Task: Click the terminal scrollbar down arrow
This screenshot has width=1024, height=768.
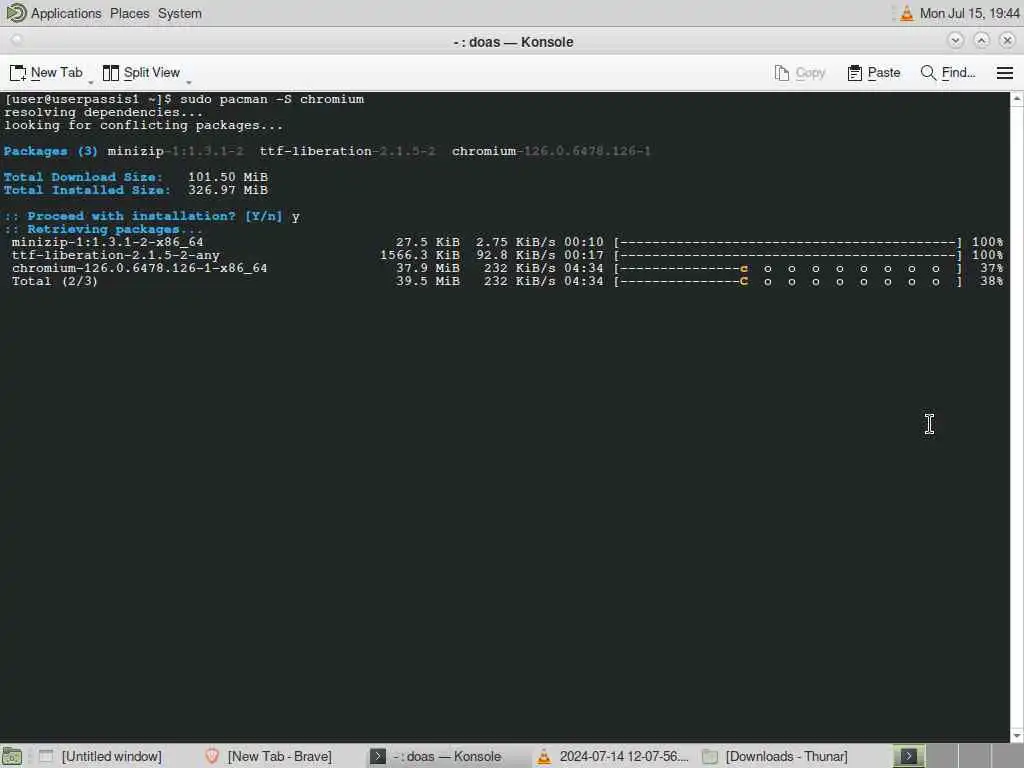Action: (1017, 735)
